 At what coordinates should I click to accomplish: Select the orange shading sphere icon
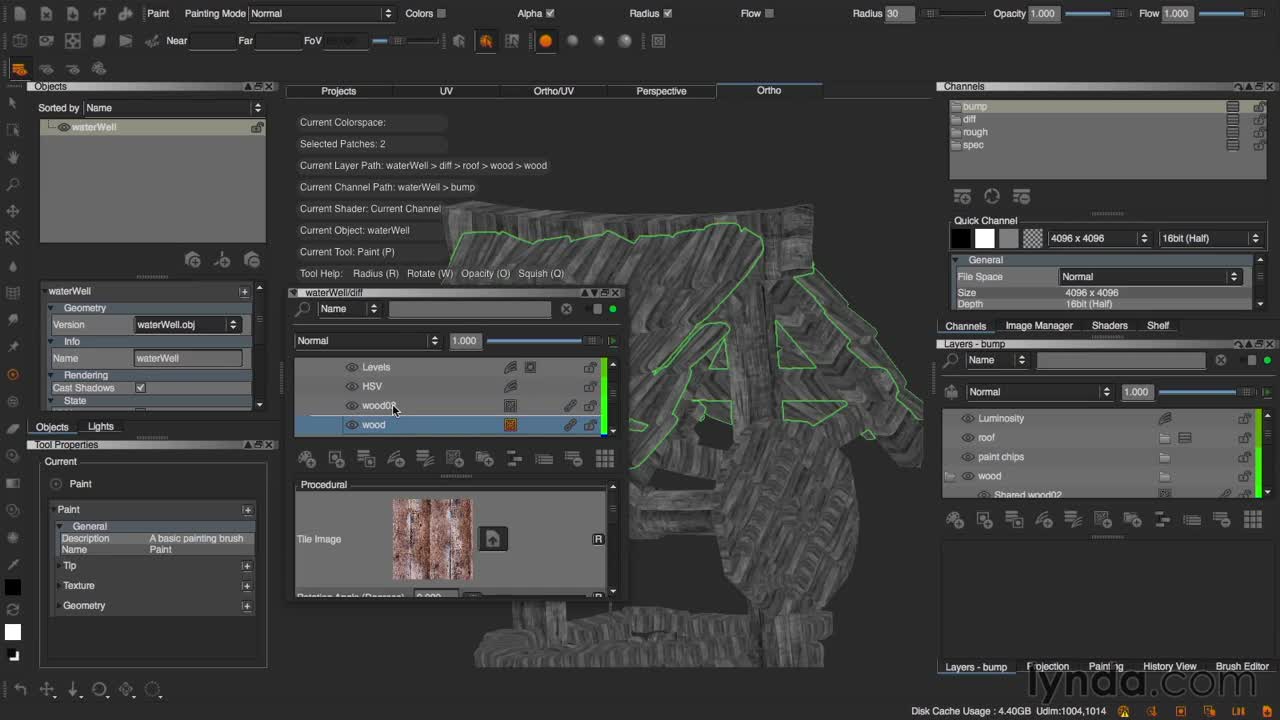click(x=546, y=41)
